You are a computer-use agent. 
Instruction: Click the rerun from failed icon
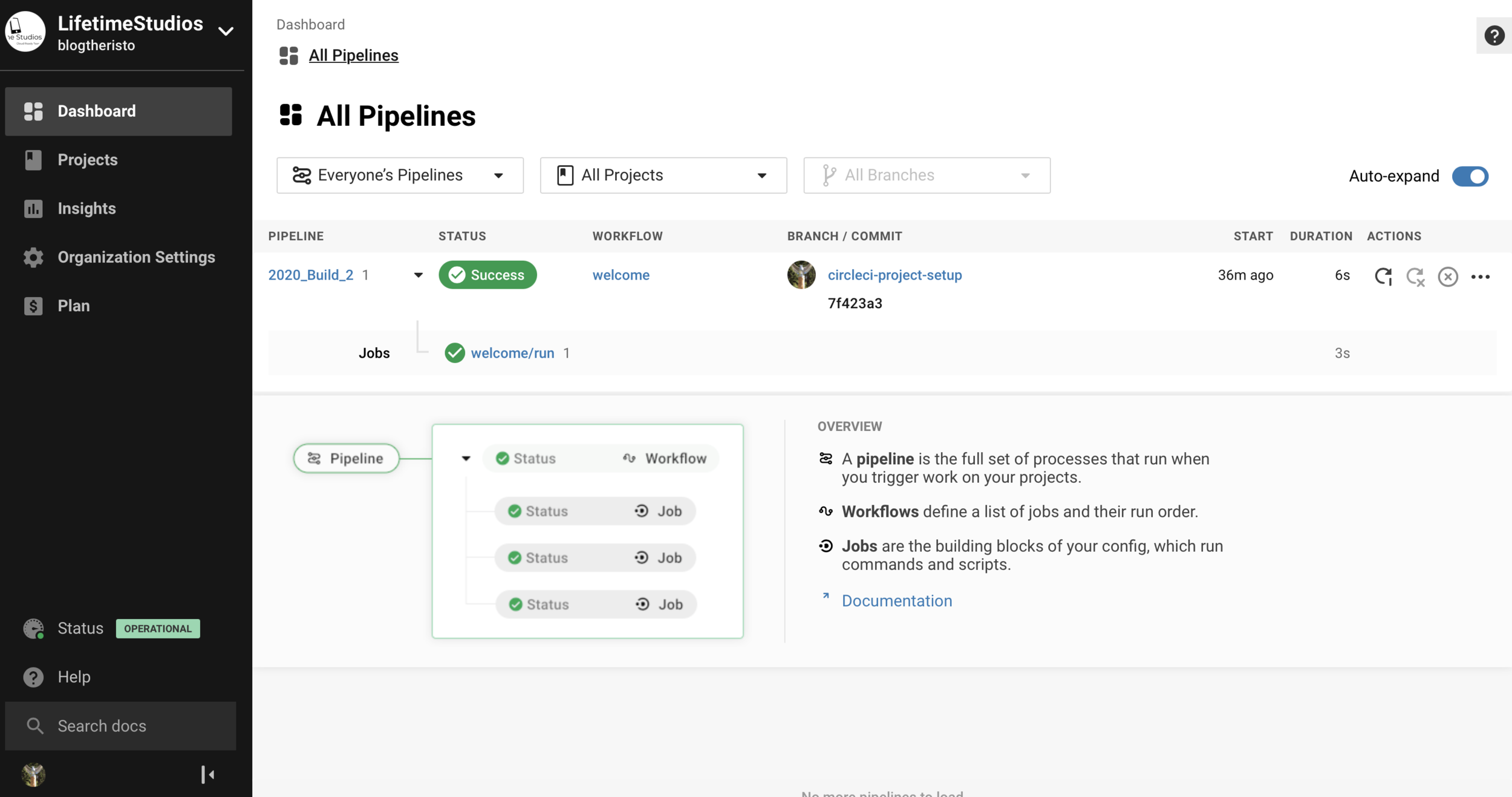[x=1415, y=277]
